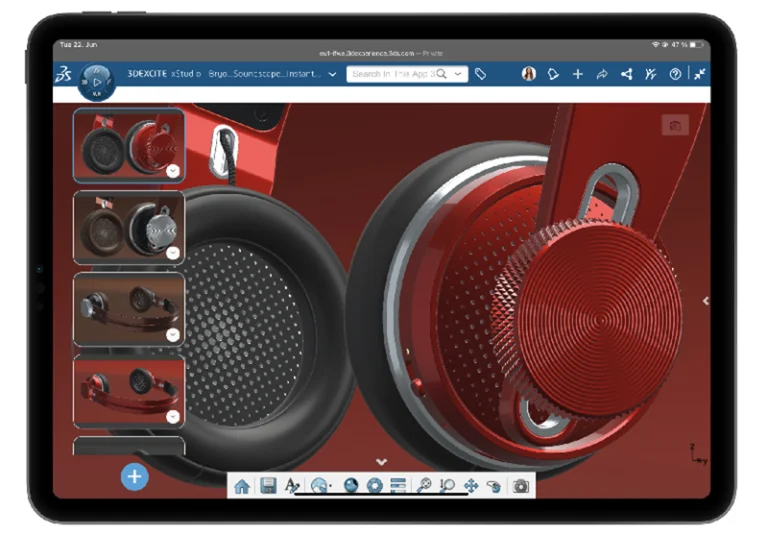Click the plus icon in top bar
The height and width of the screenshot is (536, 768).
[x=577, y=74]
